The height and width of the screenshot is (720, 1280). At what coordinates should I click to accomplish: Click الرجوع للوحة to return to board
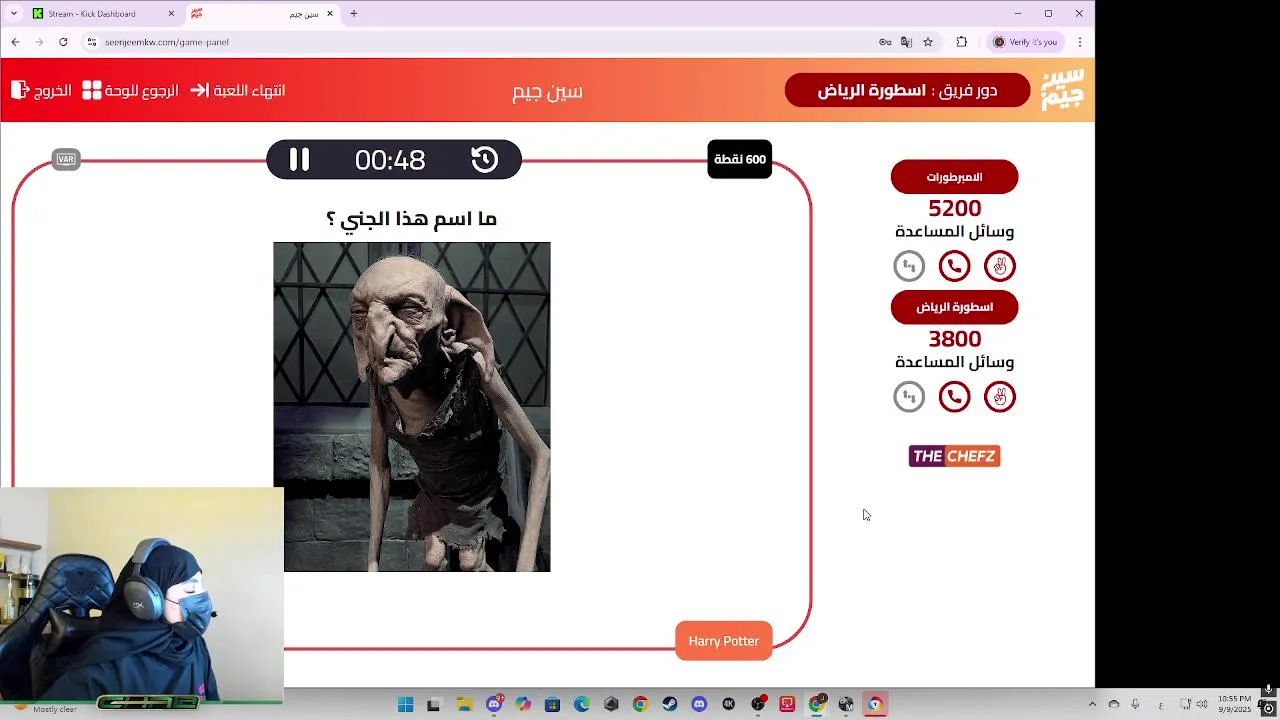point(130,90)
